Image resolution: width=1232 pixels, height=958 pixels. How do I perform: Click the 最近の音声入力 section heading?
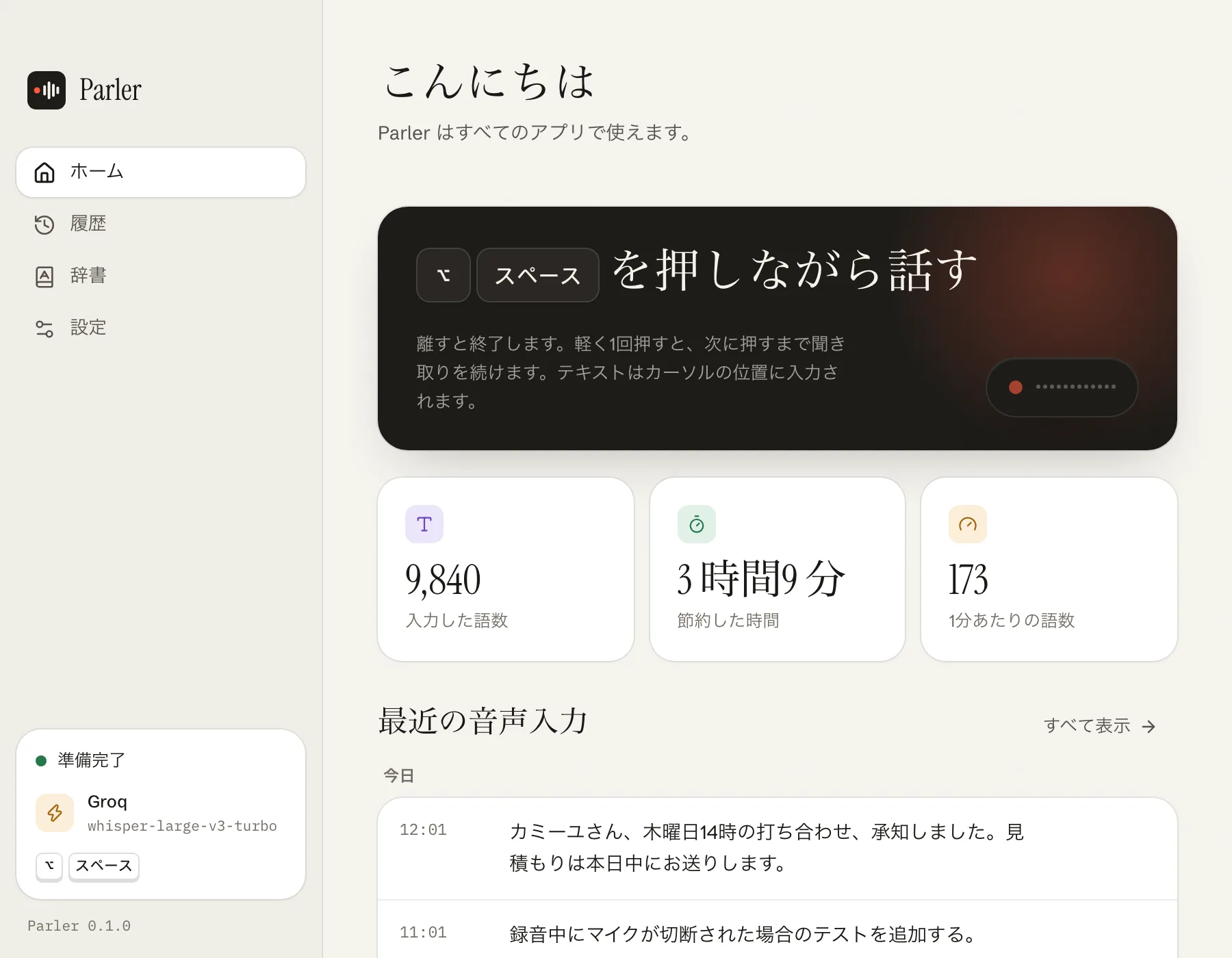[x=483, y=721]
